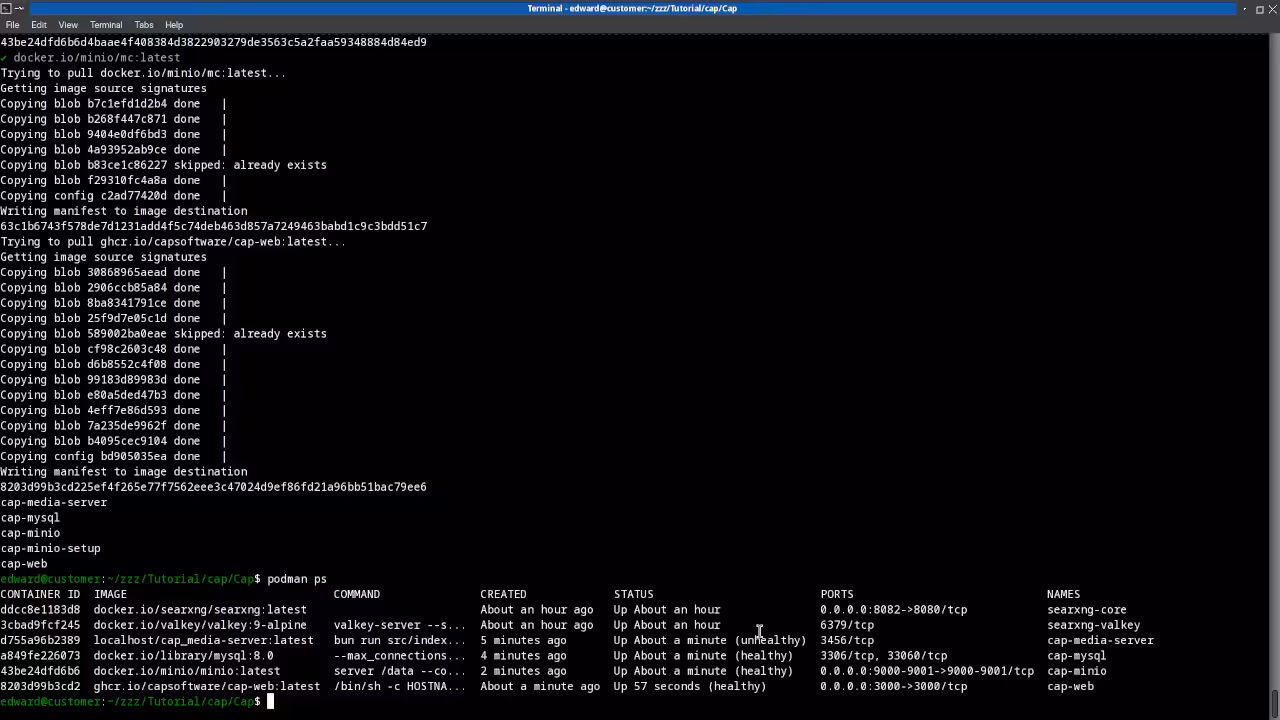Click port mapping 0.0.0.0:8082->8080/tcp

click(894, 610)
